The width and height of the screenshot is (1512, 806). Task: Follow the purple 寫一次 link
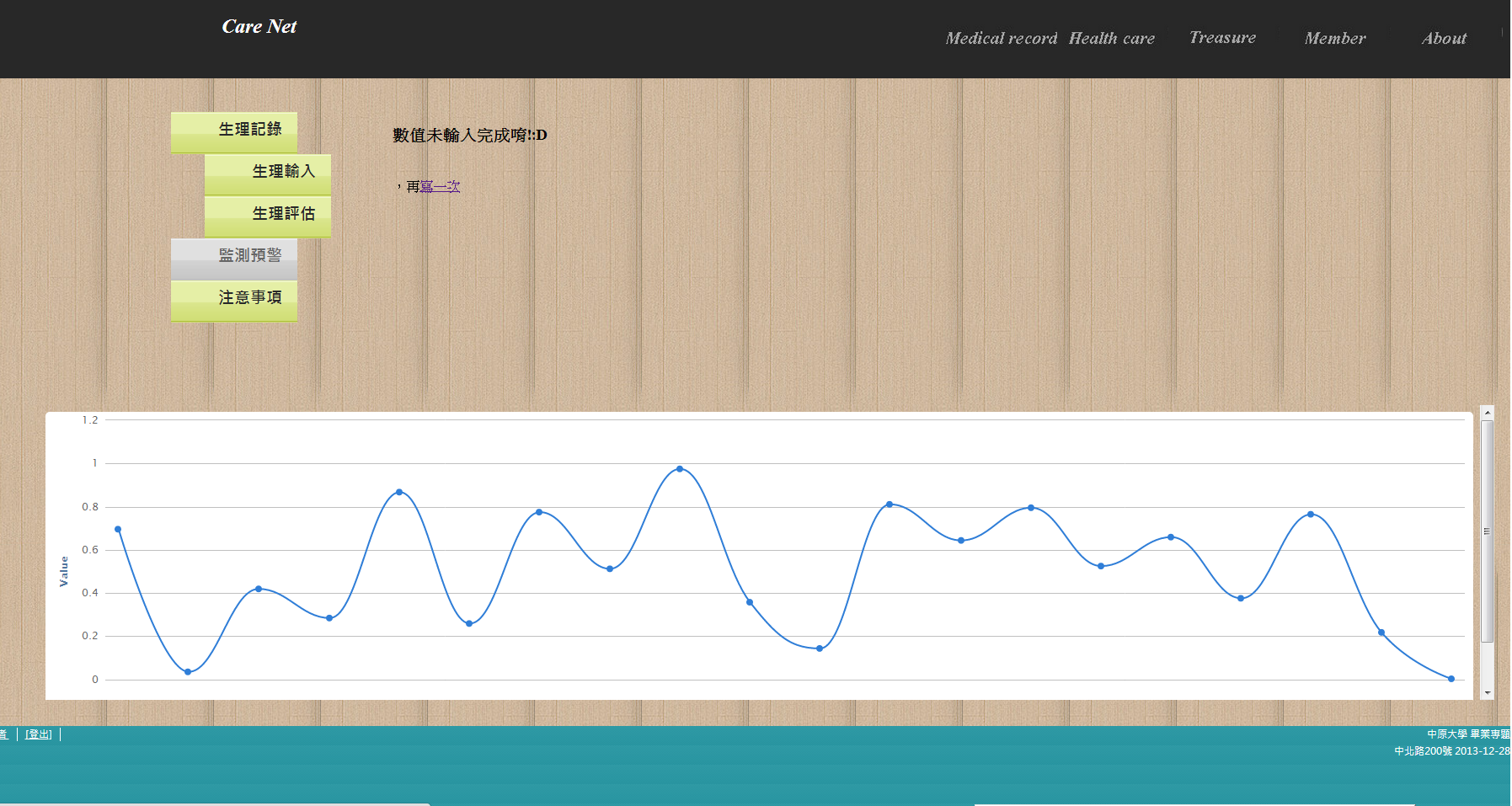441,187
